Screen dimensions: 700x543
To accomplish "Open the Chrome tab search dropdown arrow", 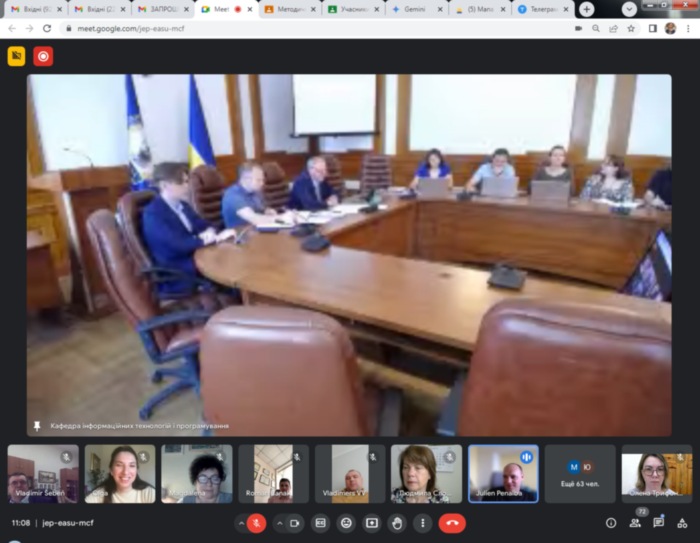I will point(629,9).
